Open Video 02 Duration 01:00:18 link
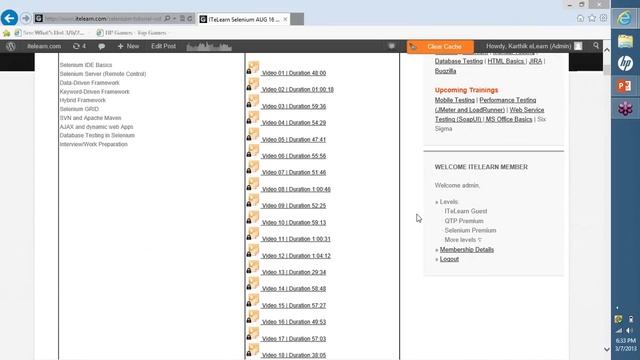 click(x=297, y=89)
